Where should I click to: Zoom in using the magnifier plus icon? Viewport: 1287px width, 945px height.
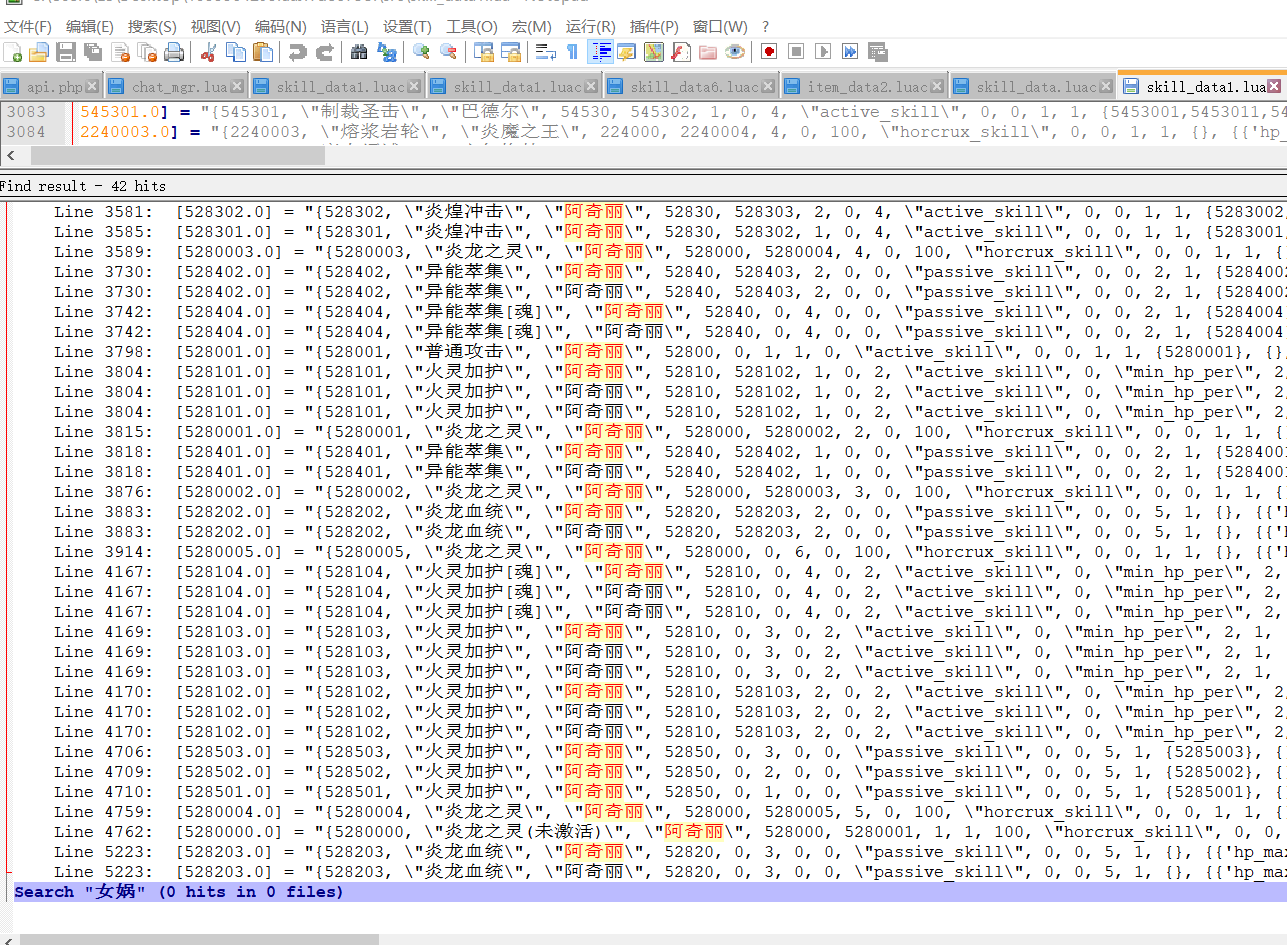click(422, 52)
